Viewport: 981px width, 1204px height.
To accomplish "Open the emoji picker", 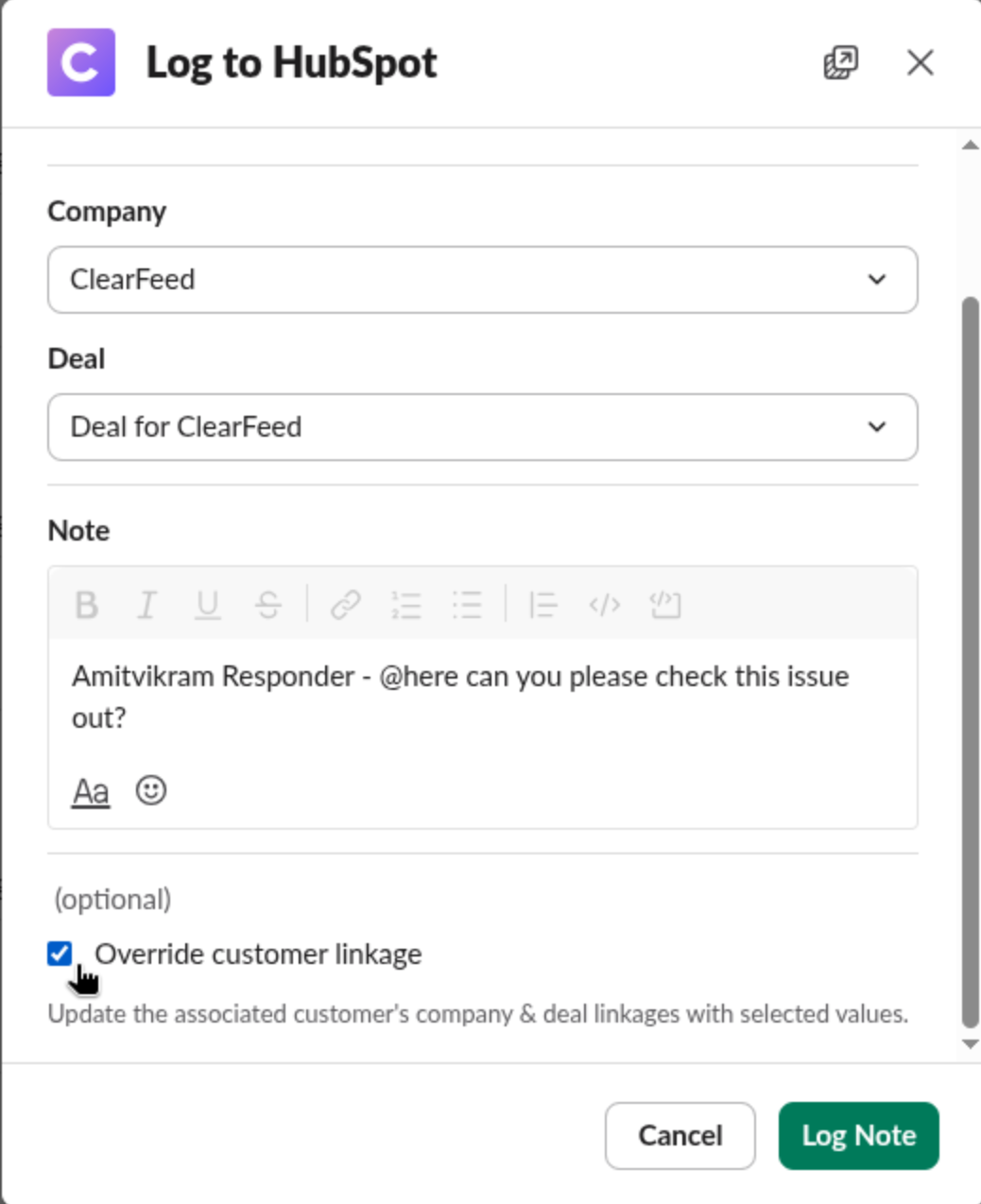I will (x=151, y=790).
